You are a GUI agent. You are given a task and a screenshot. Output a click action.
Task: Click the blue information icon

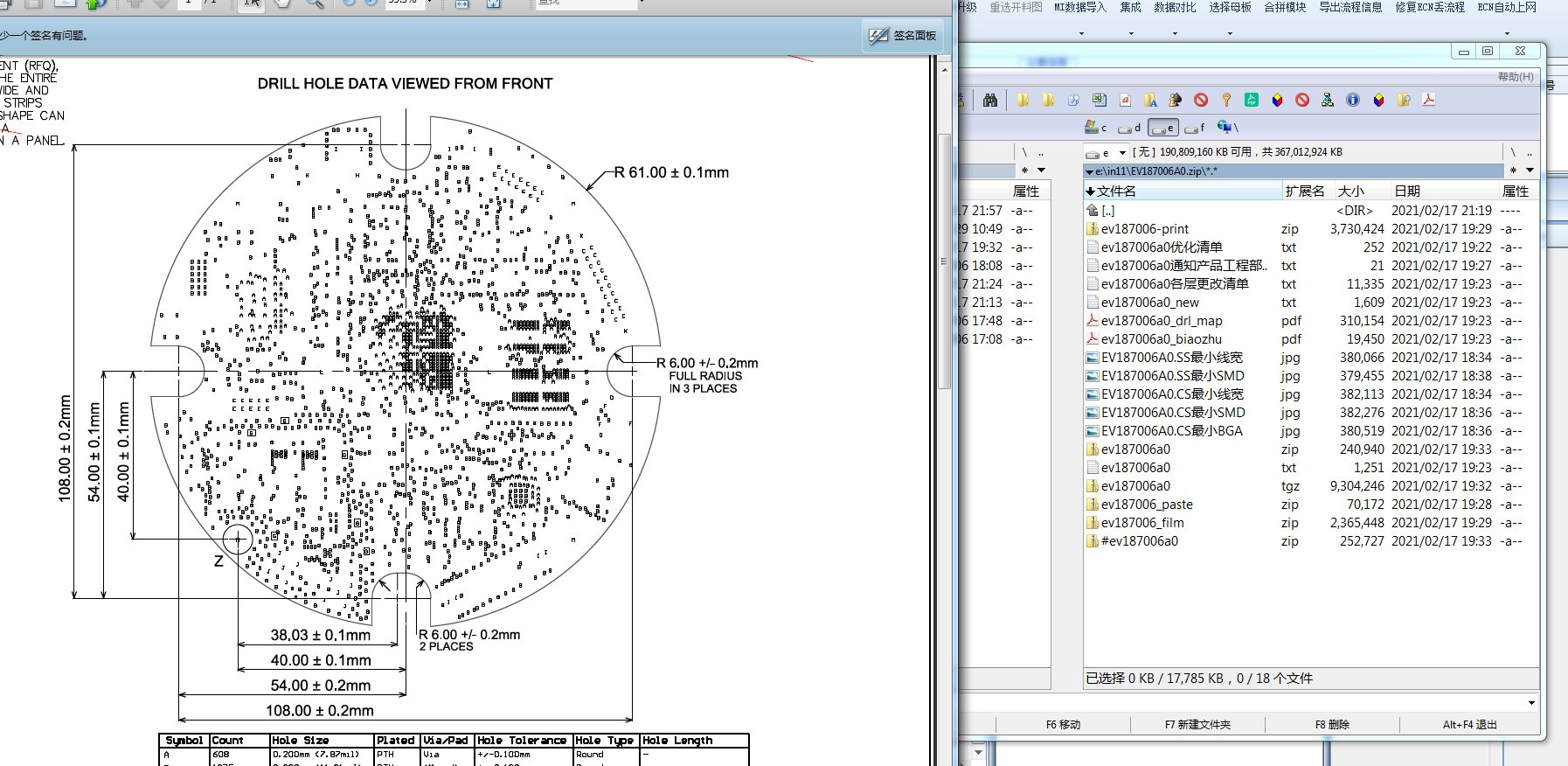click(x=1353, y=101)
